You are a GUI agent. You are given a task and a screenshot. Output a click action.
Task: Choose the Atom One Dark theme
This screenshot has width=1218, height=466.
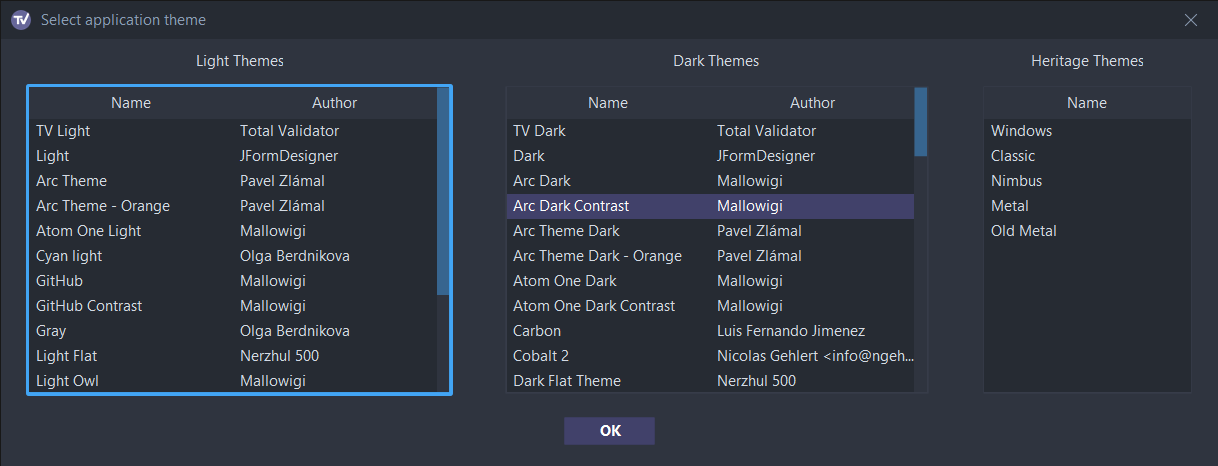click(564, 281)
